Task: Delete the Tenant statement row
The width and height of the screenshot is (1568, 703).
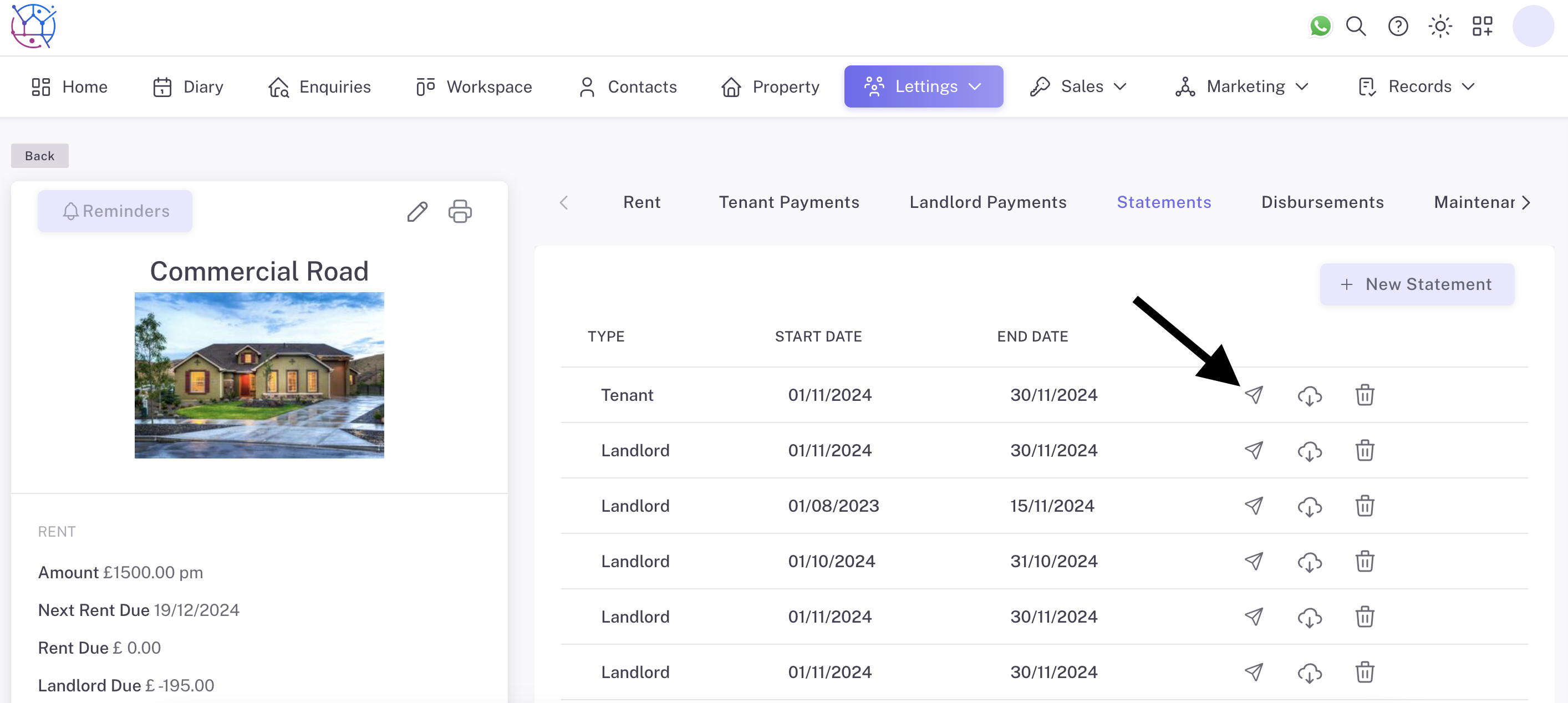Action: [x=1365, y=395]
